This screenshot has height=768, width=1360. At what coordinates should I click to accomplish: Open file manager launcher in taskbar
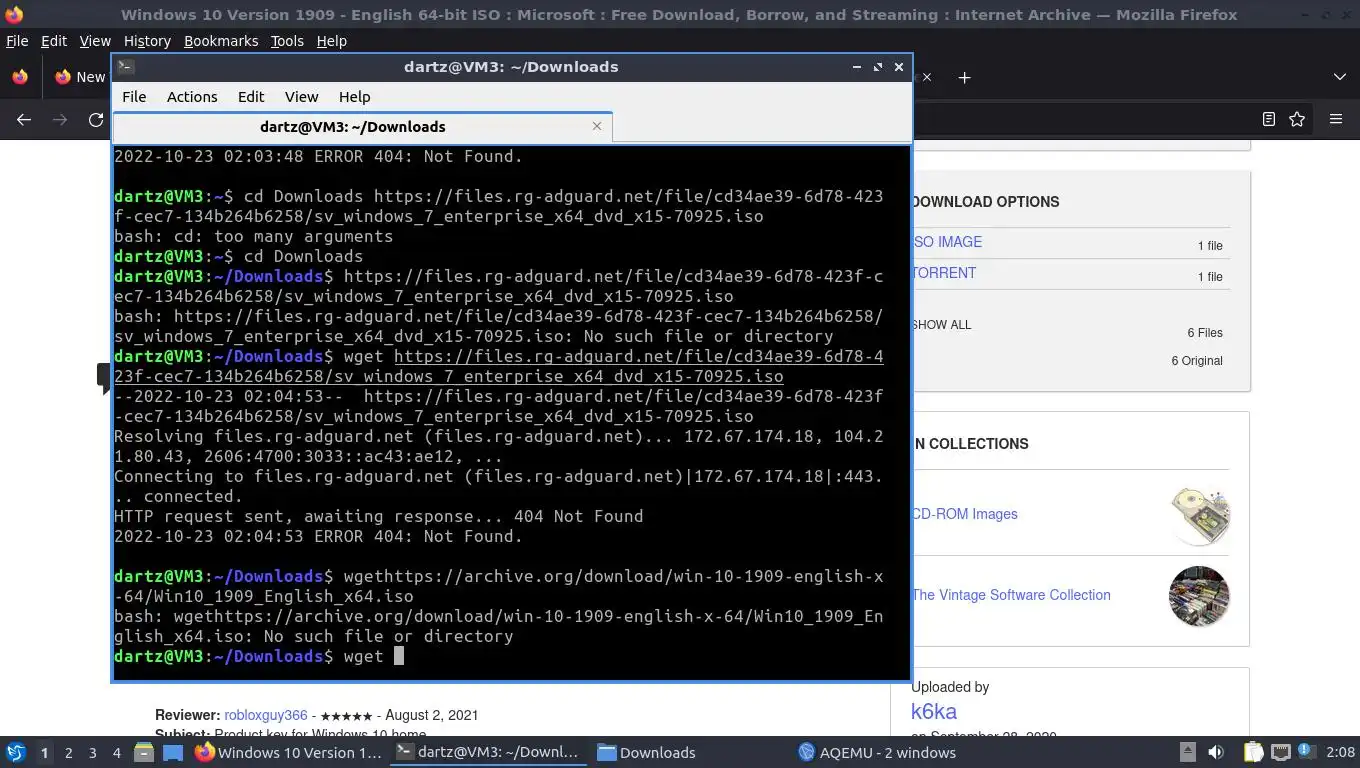pyautogui.click(x=143, y=753)
